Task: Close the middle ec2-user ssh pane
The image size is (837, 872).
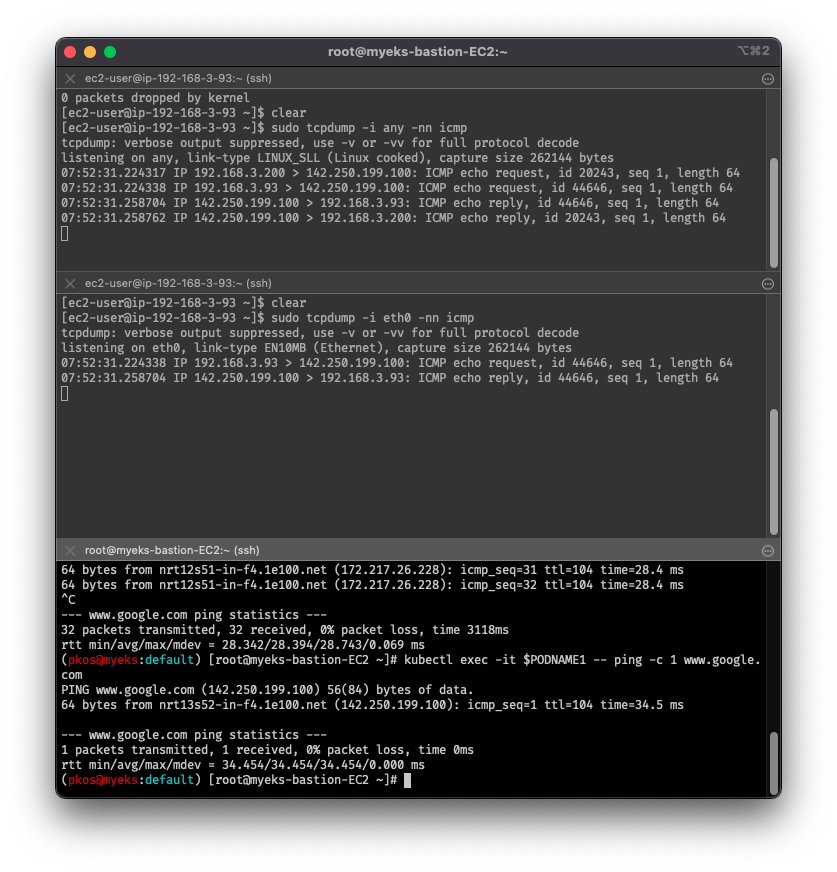Action: (70, 284)
